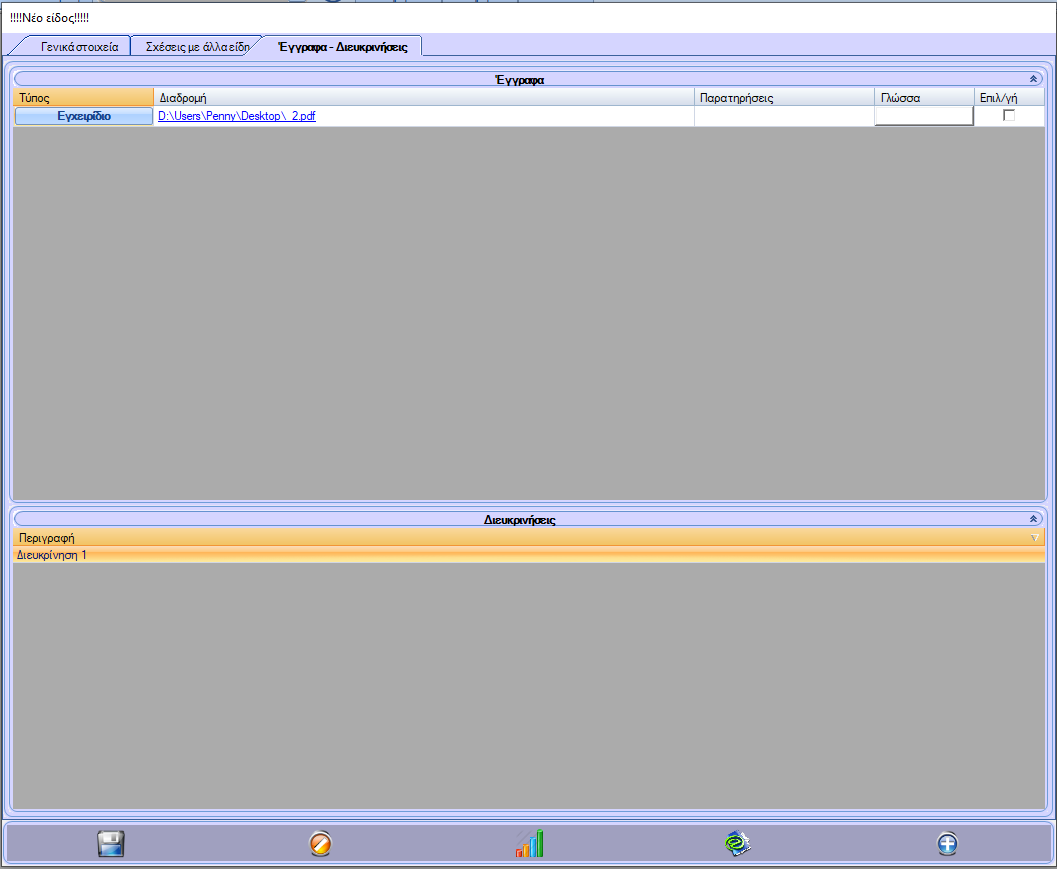The height and width of the screenshot is (869, 1057).
Task: Collapse the Διευκρινήσεις section
Action: click(x=1034, y=520)
